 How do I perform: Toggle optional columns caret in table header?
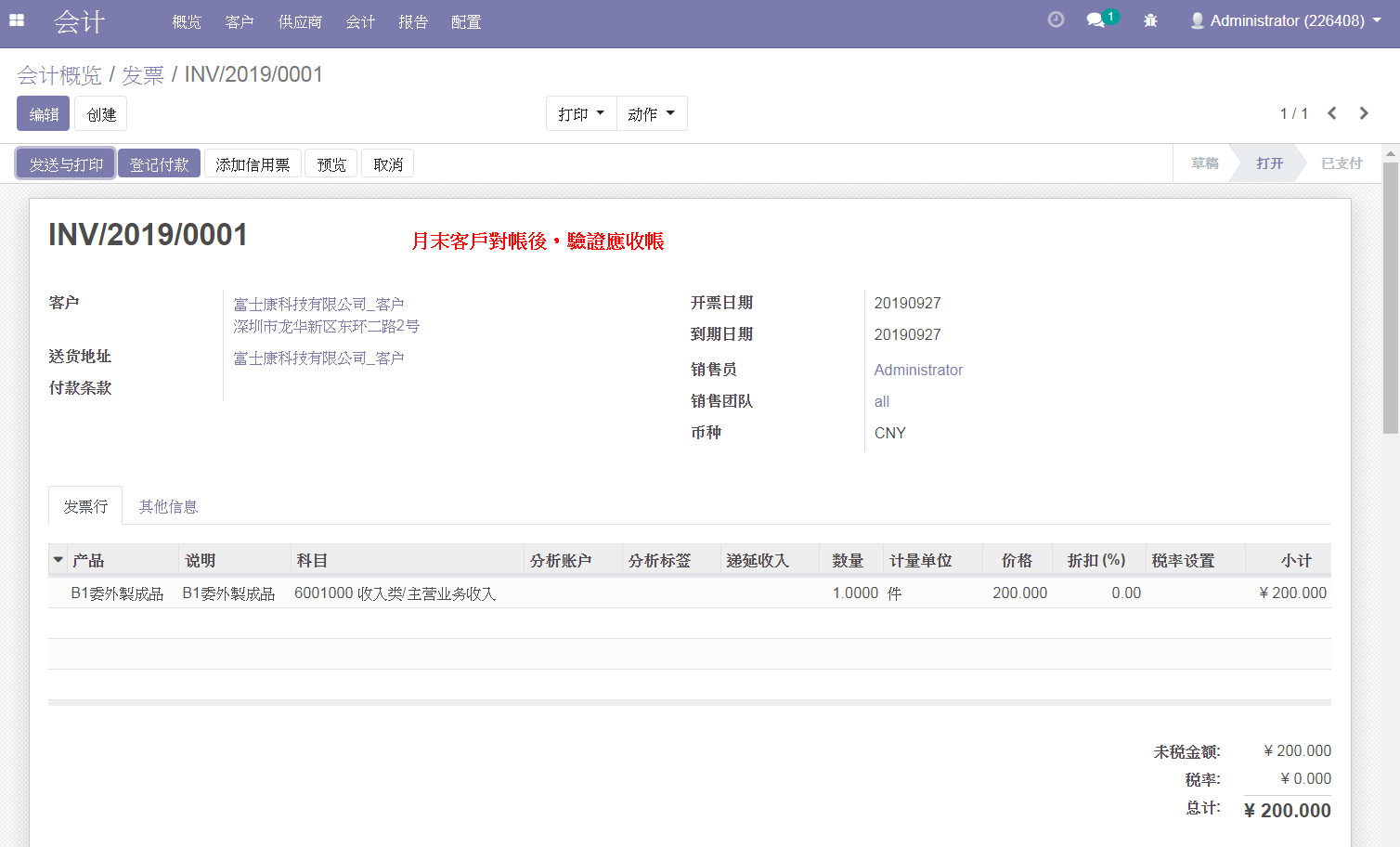[x=58, y=560]
